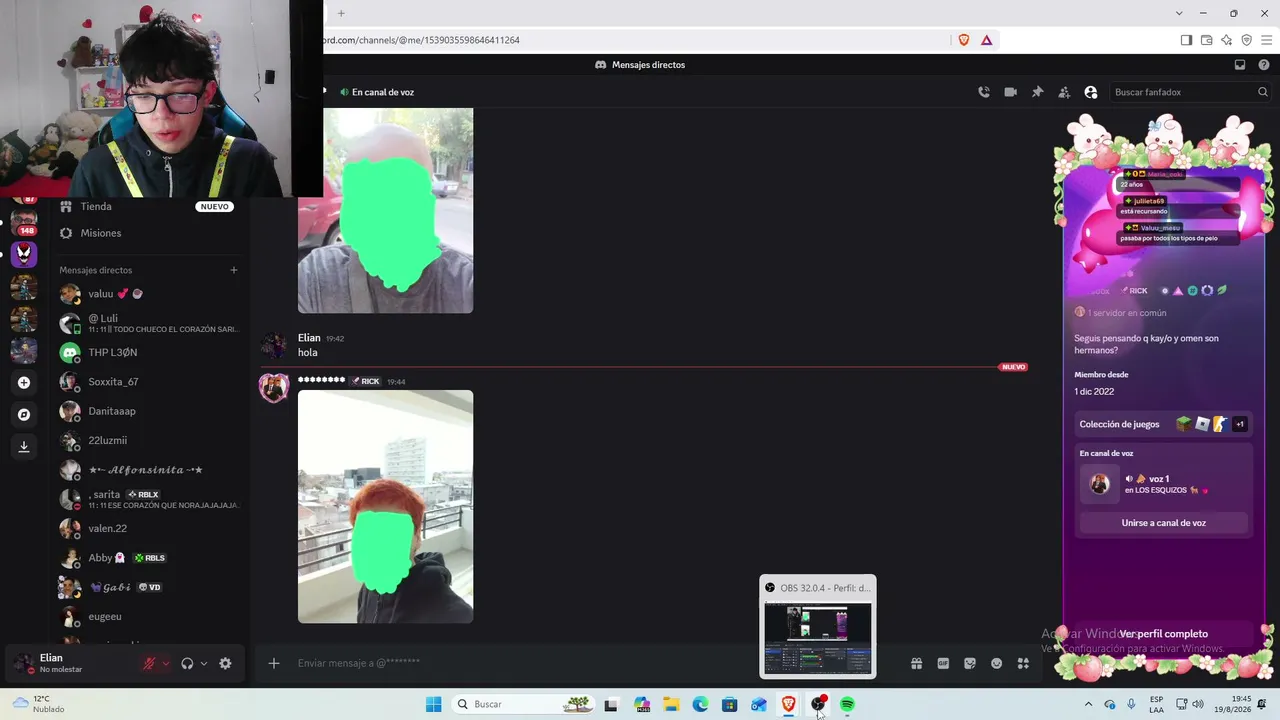Click the OBS 32.0.4 preview thumbnail
Screen dimensions: 1280x720
coord(818,638)
